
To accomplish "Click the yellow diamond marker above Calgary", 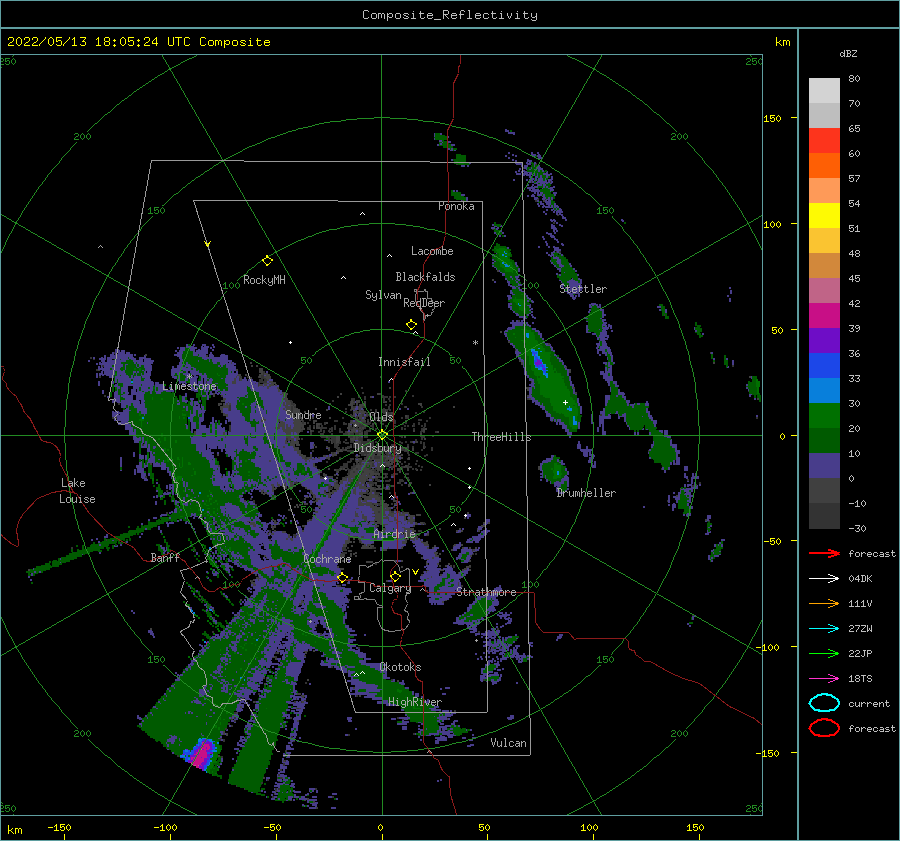I will [395, 576].
